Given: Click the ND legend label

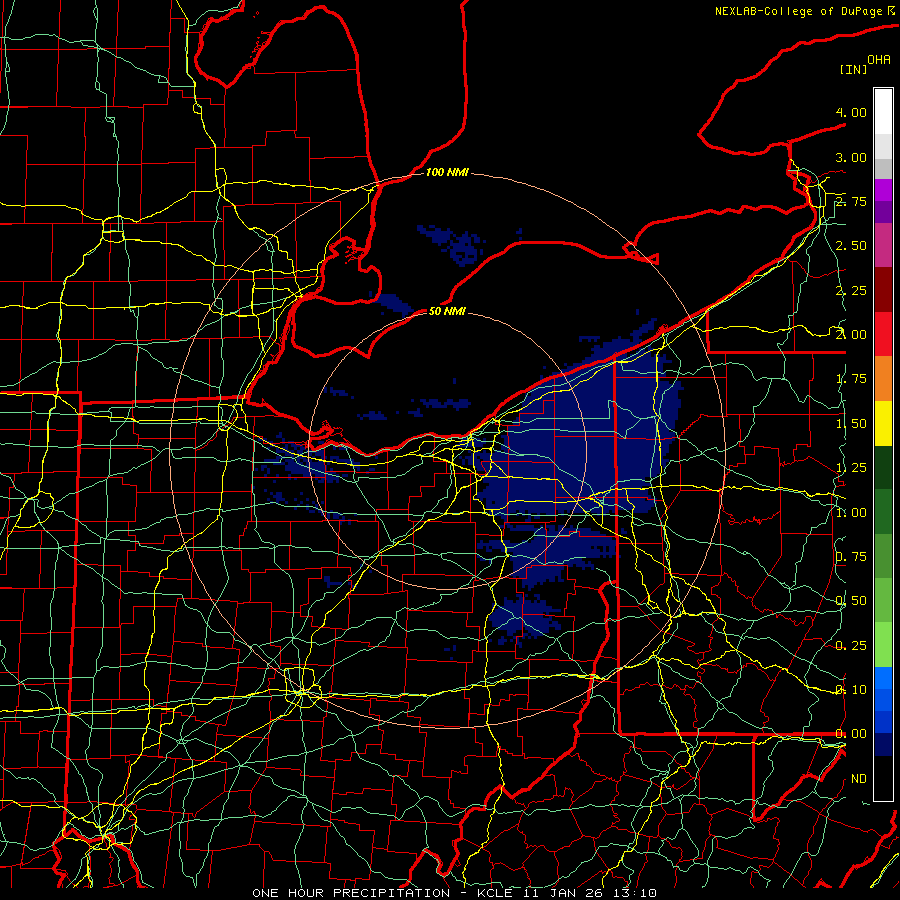Looking at the screenshot, I should pos(859,779).
